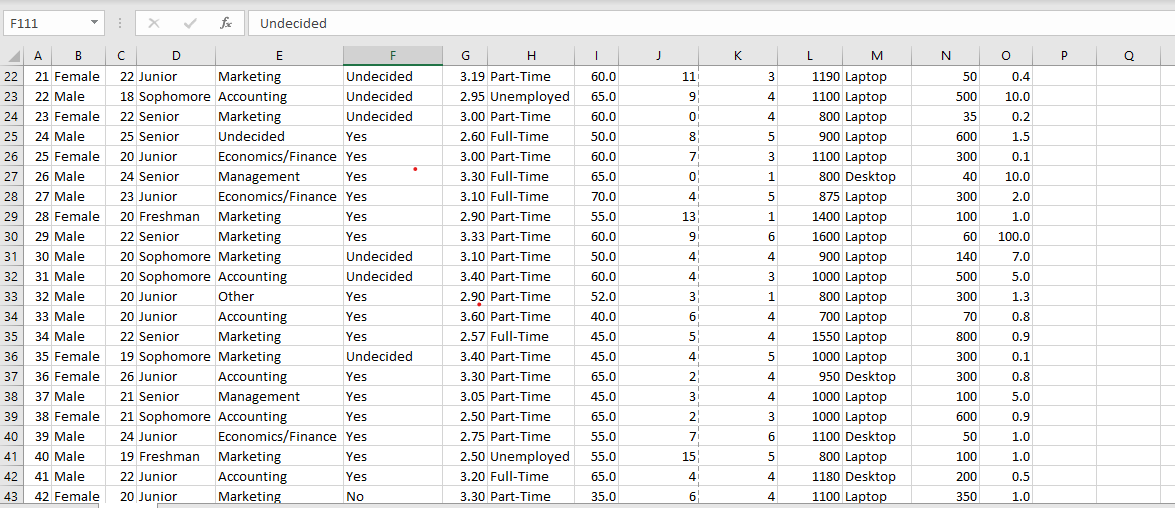1175x508 pixels.
Task: Click Desktop cell in row 27
Action: 878,176
